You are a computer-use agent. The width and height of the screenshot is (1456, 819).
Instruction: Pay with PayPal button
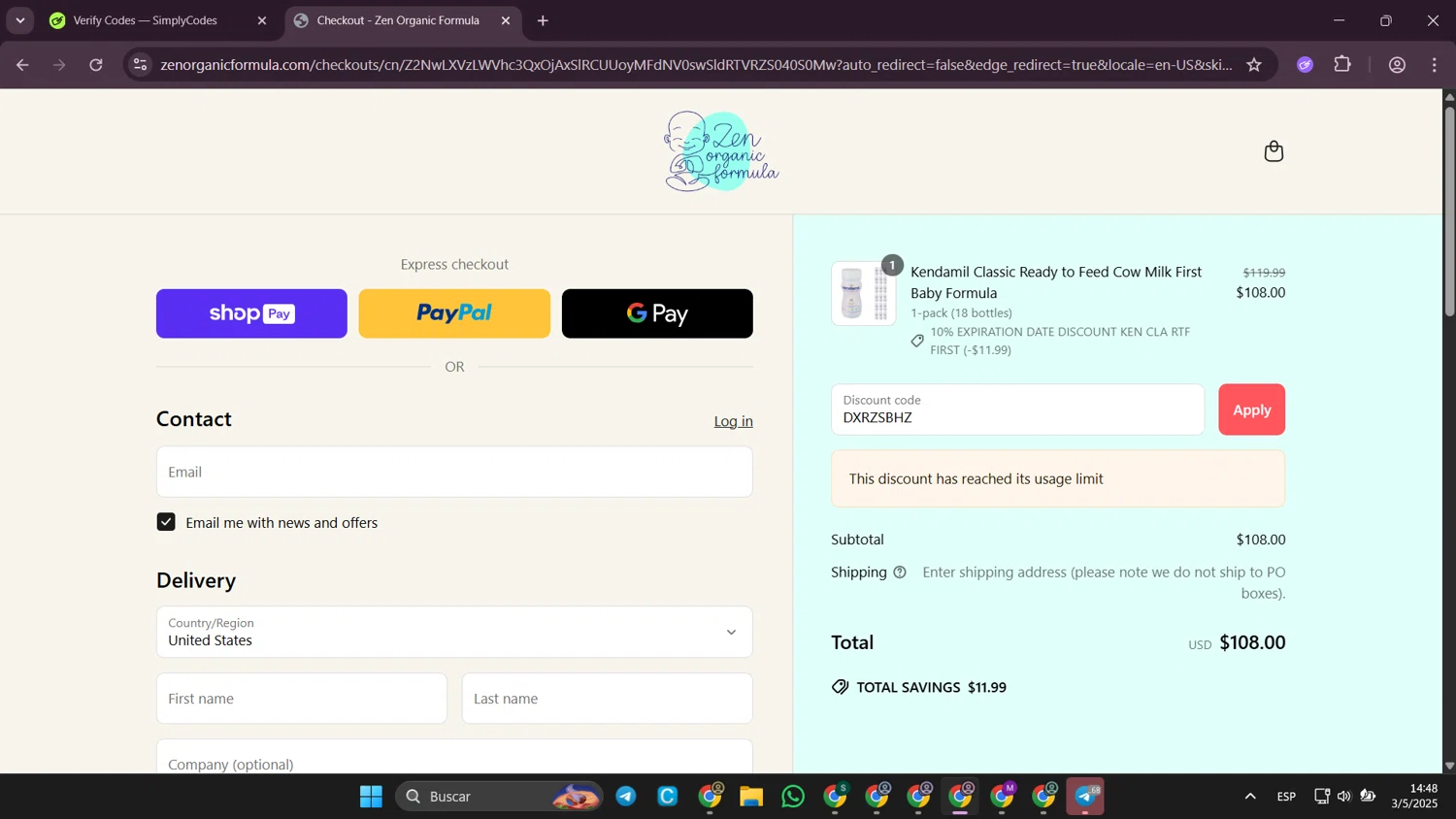tap(454, 313)
